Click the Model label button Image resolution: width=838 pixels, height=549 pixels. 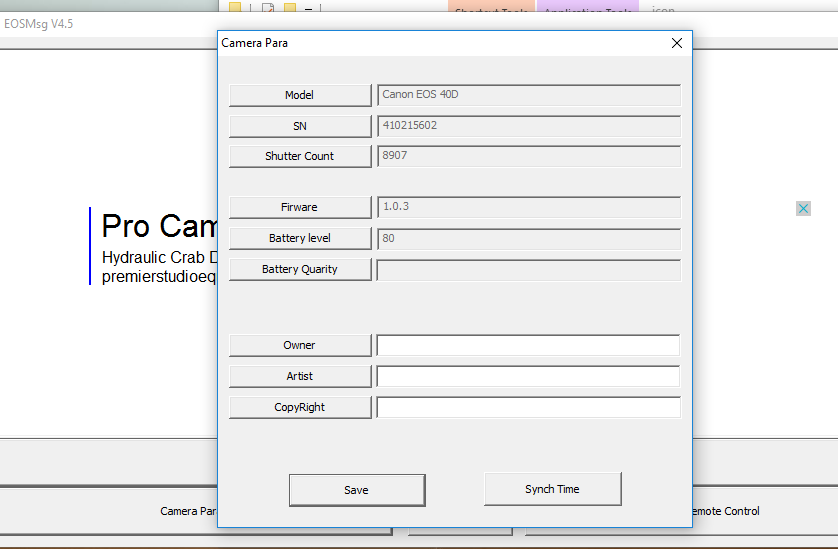[x=300, y=95]
